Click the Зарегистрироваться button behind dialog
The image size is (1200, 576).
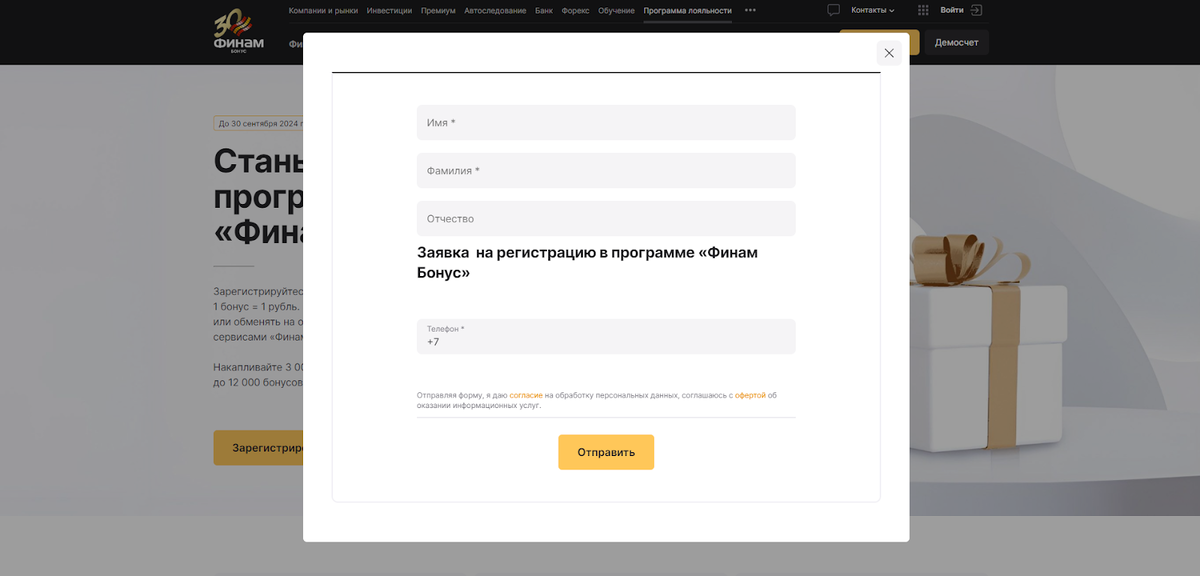pyautogui.click(x=258, y=448)
